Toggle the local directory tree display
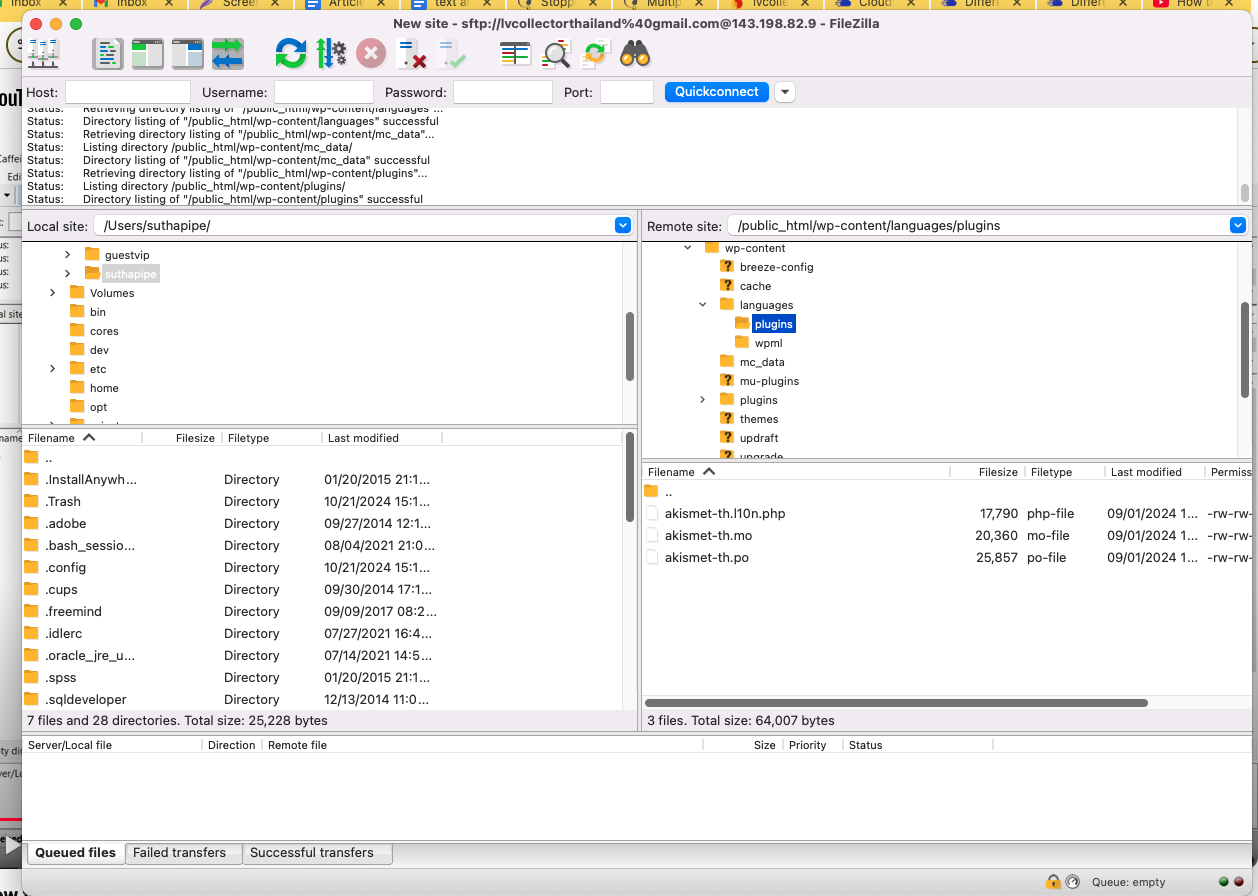1258x896 pixels. pyautogui.click(x=148, y=53)
